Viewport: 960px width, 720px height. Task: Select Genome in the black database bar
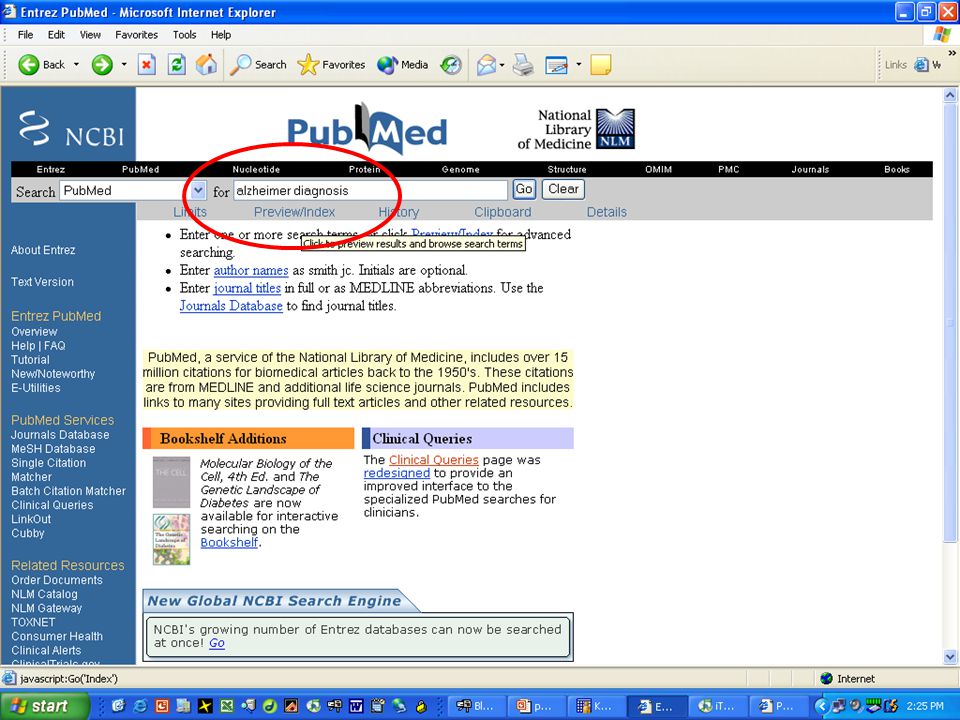(460, 170)
